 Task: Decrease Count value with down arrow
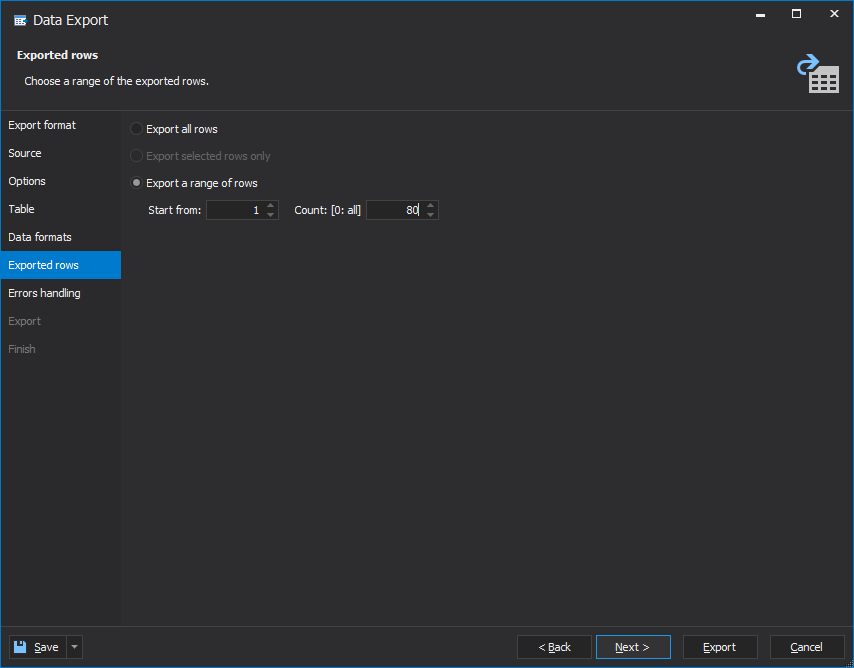click(x=430, y=215)
